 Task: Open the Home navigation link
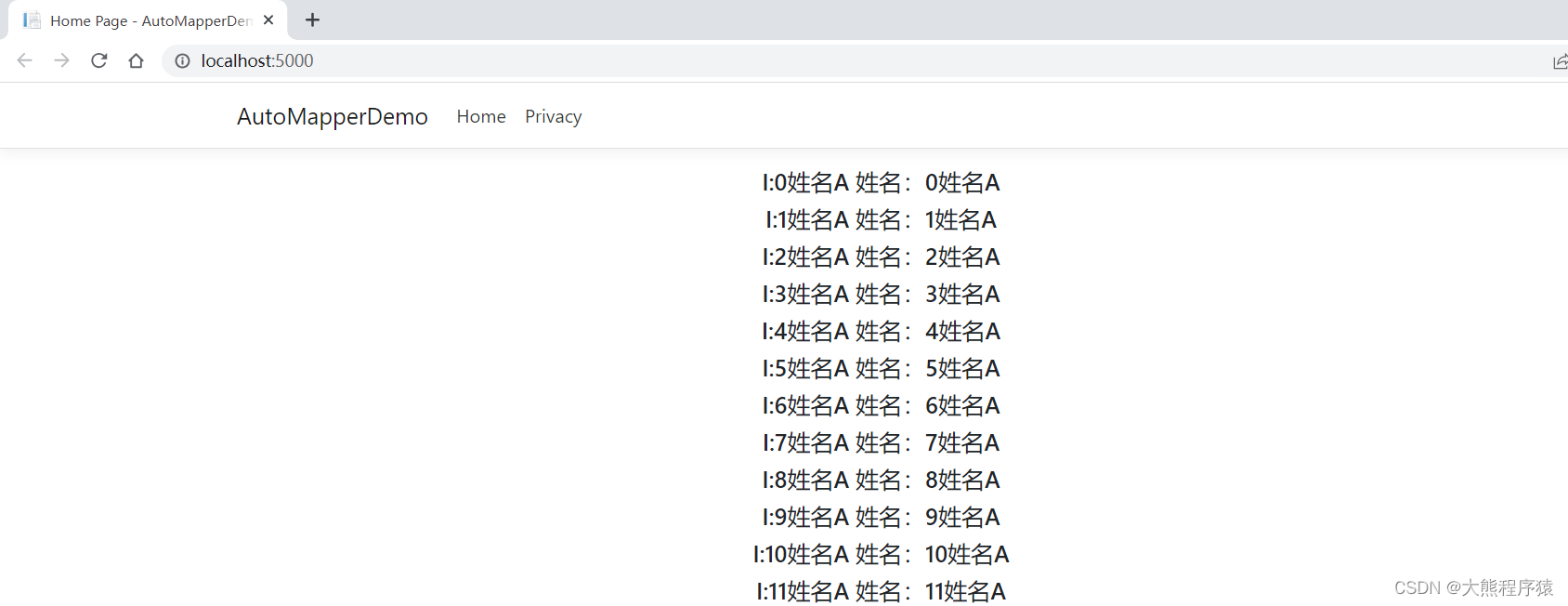click(480, 116)
